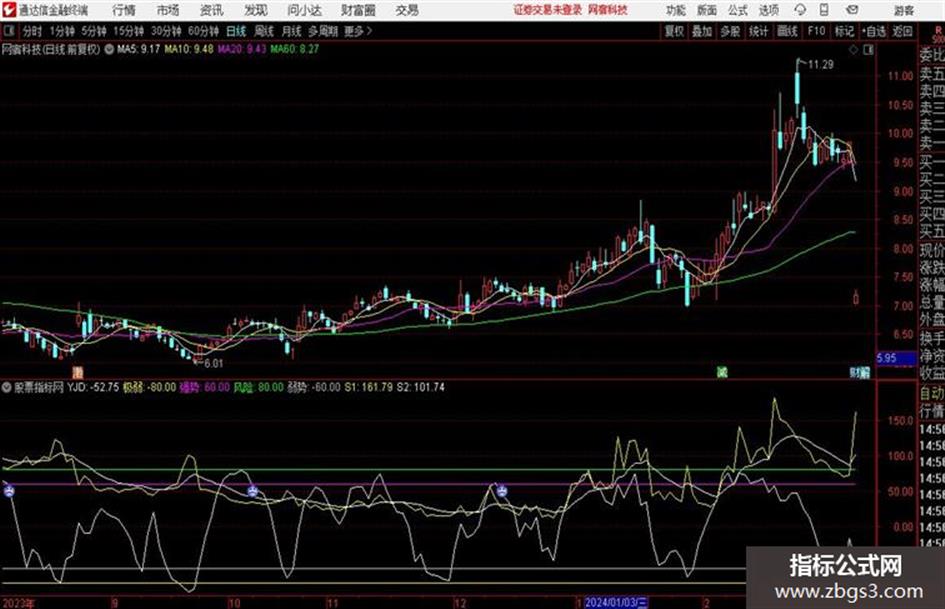
Task: Switch to 分时 period tab
Action: 32,31
